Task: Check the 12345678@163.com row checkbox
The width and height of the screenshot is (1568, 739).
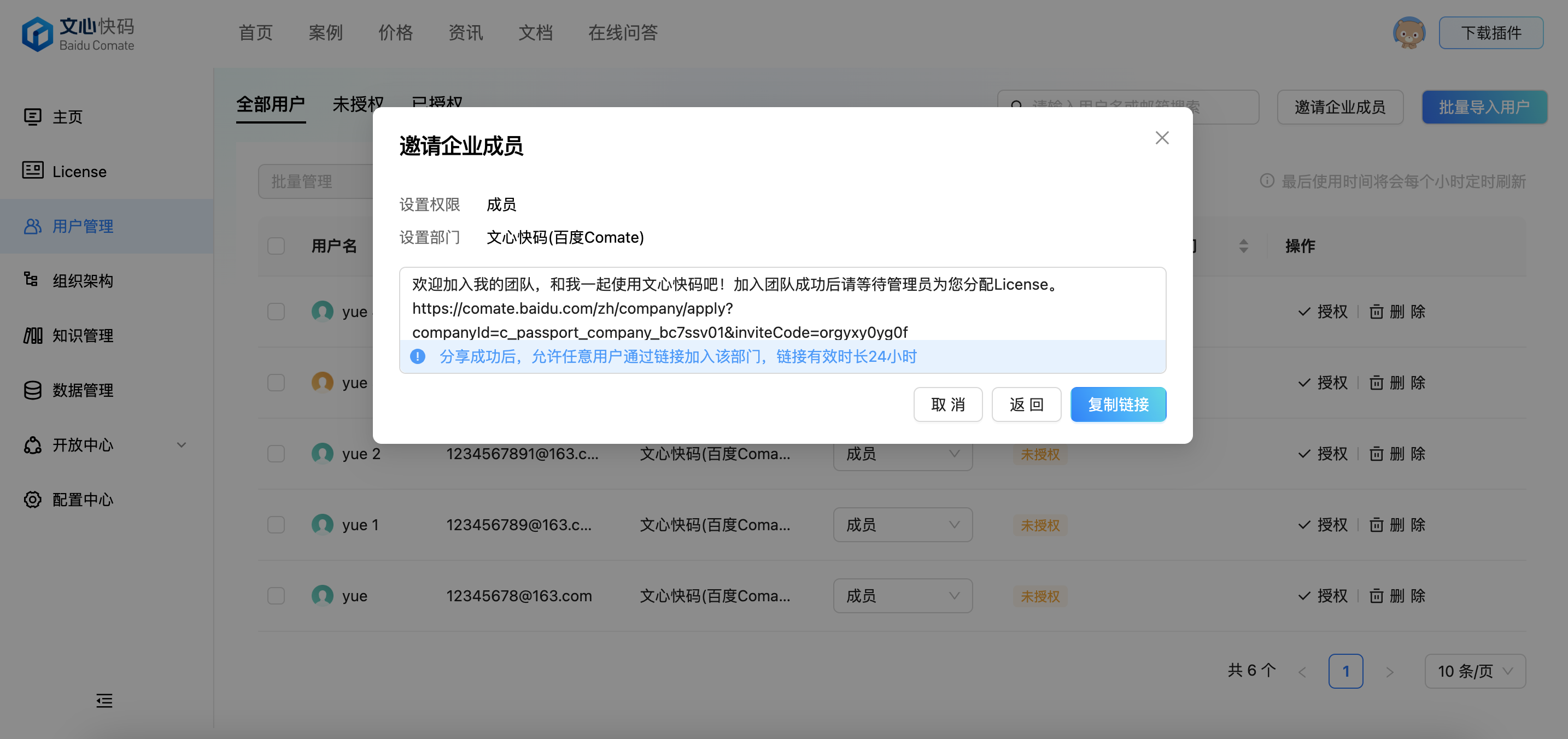Action: pyautogui.click(x=276, y=596)
